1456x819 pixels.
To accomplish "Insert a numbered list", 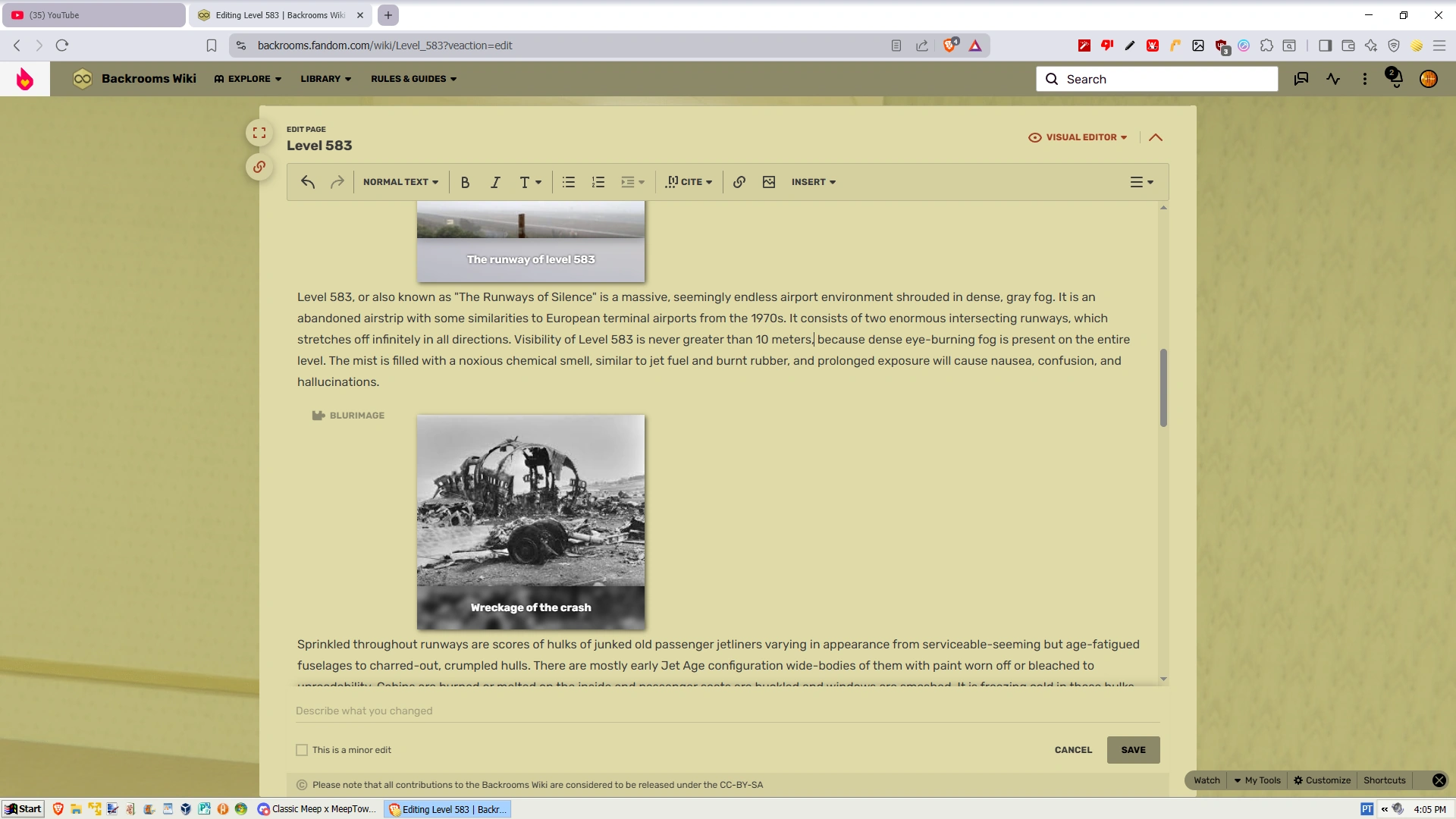I will [598, 182].
